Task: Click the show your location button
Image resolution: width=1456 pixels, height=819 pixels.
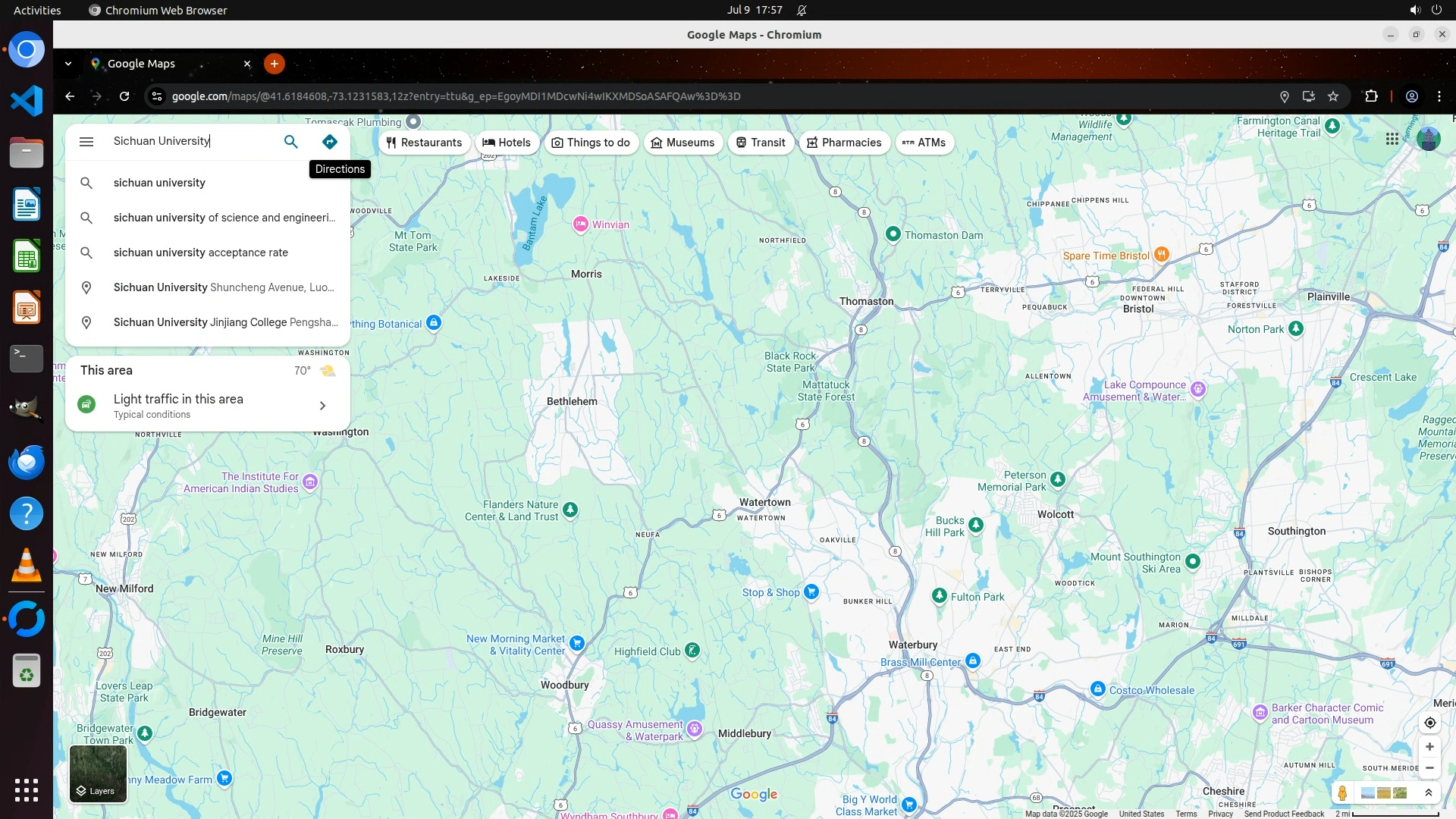Action: [x=1429, y=723]
